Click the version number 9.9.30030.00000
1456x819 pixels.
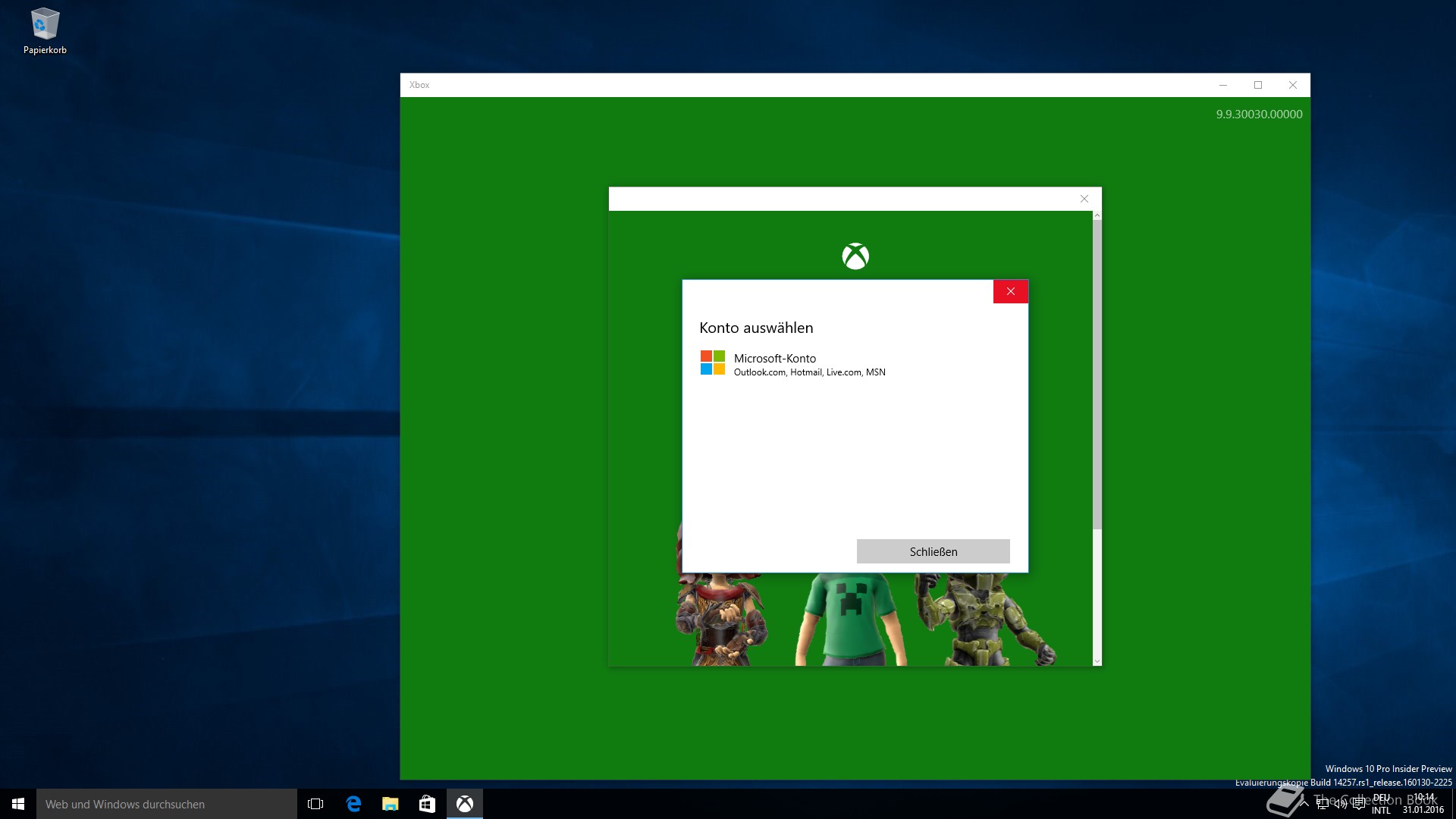[x=1259, y=115]
